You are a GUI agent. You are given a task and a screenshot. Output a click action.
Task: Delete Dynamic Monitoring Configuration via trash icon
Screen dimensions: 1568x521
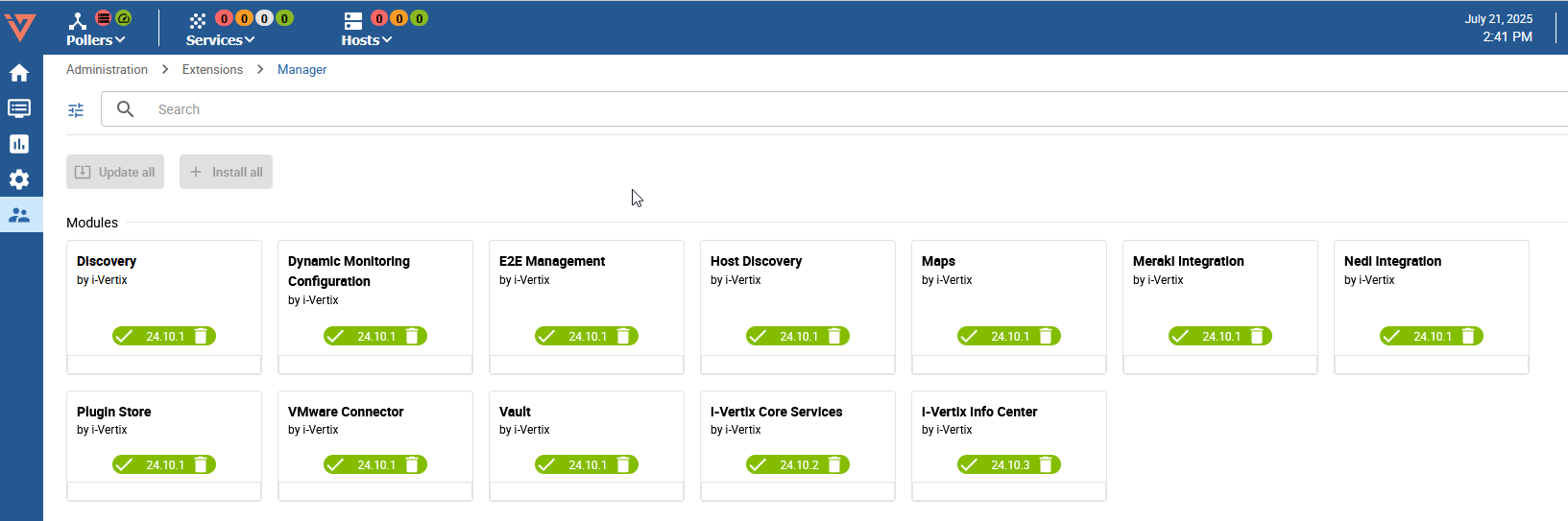tap(412, 336)
